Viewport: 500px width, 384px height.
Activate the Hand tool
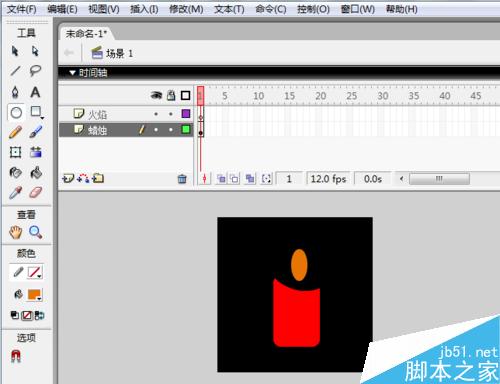(16, 232)
